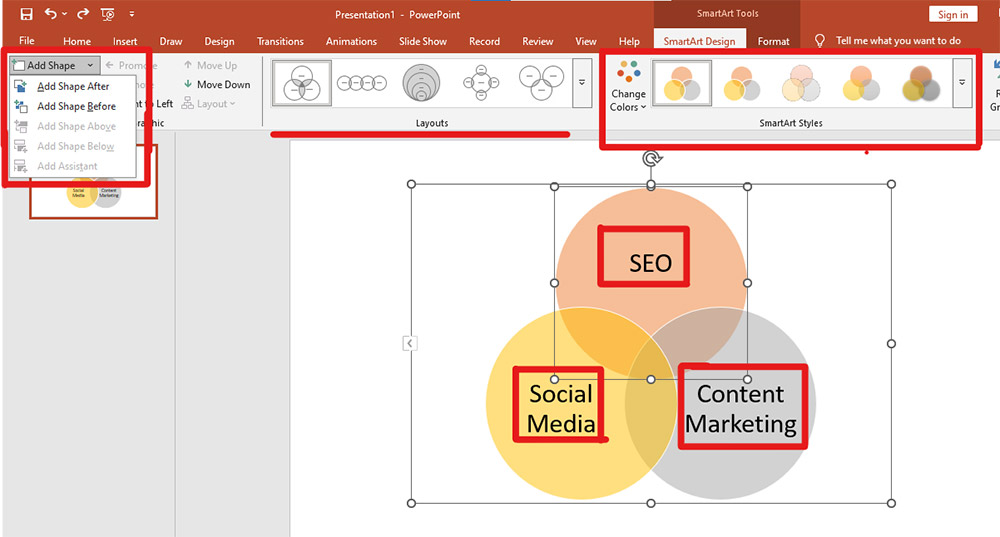Click the Promote button
The height and width of the screenshot is (537, 1000).
point(131,66)
